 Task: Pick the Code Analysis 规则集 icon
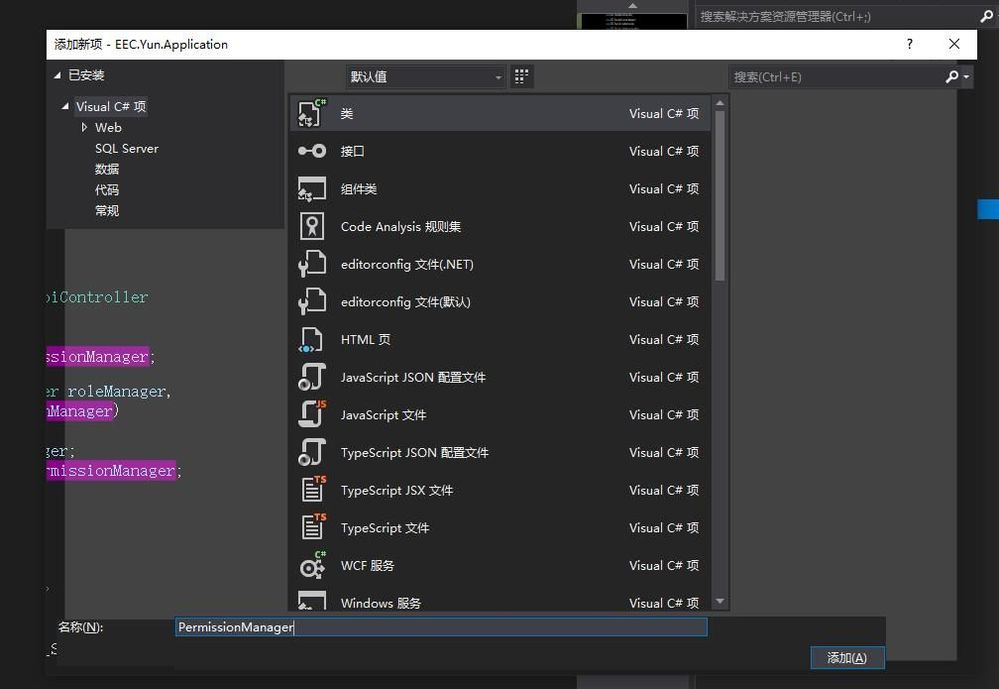312,226
